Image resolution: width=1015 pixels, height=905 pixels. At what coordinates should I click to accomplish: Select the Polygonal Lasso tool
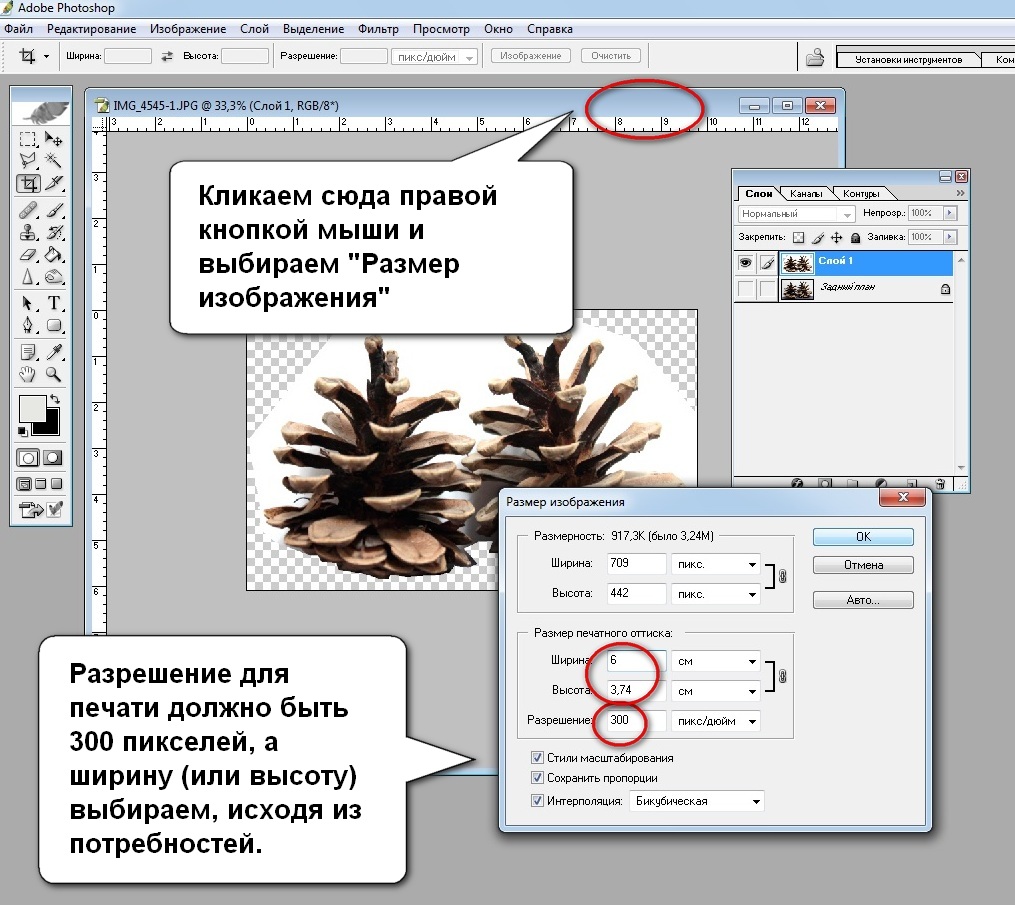point(28,161)
